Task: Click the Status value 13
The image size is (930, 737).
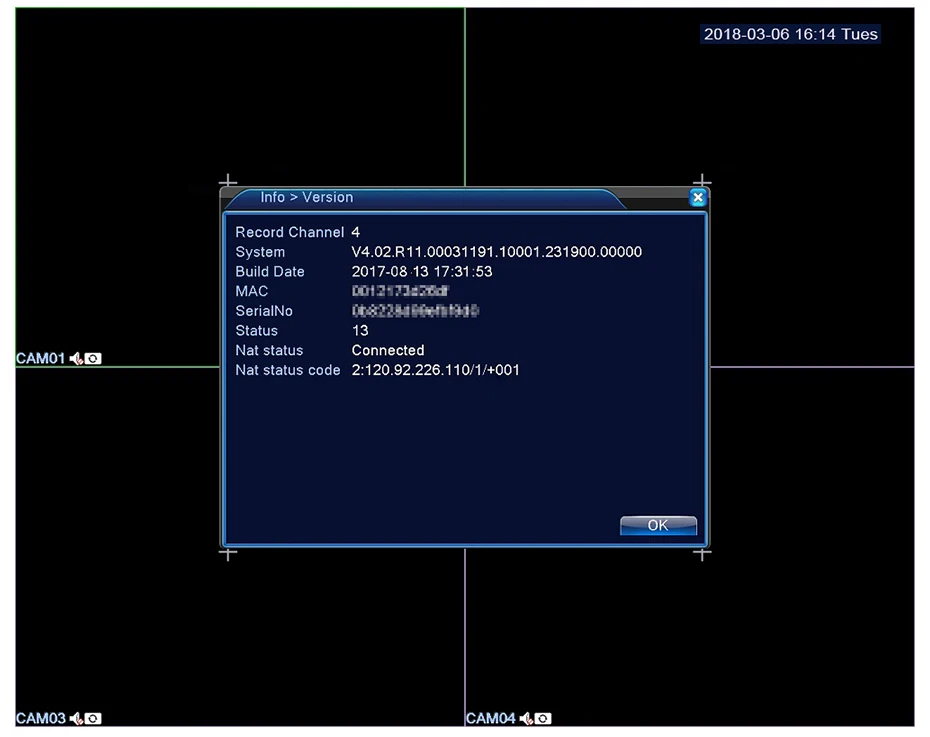Action: coord(360,331)
